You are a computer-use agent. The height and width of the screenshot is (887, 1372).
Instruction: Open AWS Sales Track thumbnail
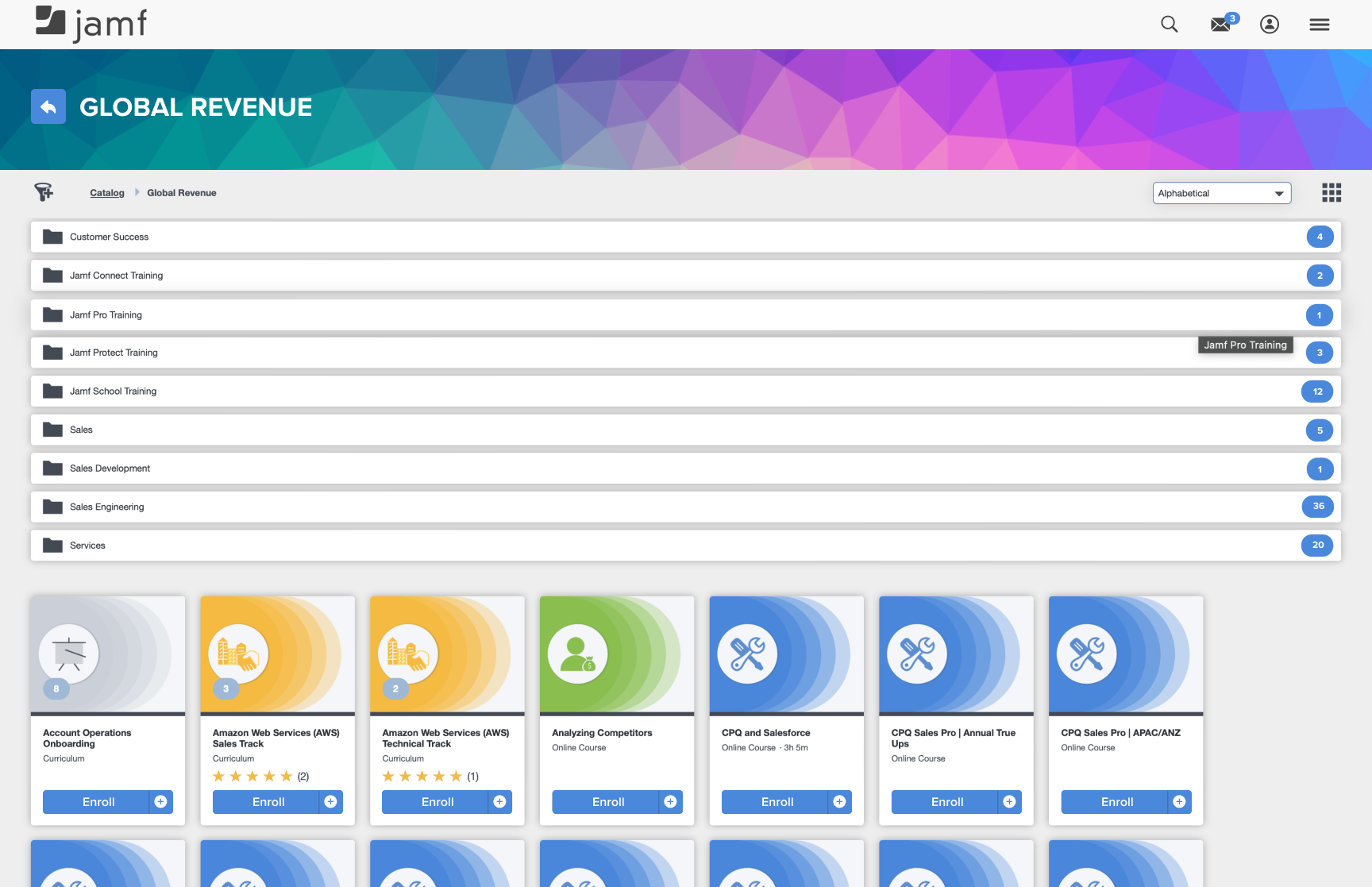pyautogui.click(x=278, y=655)
